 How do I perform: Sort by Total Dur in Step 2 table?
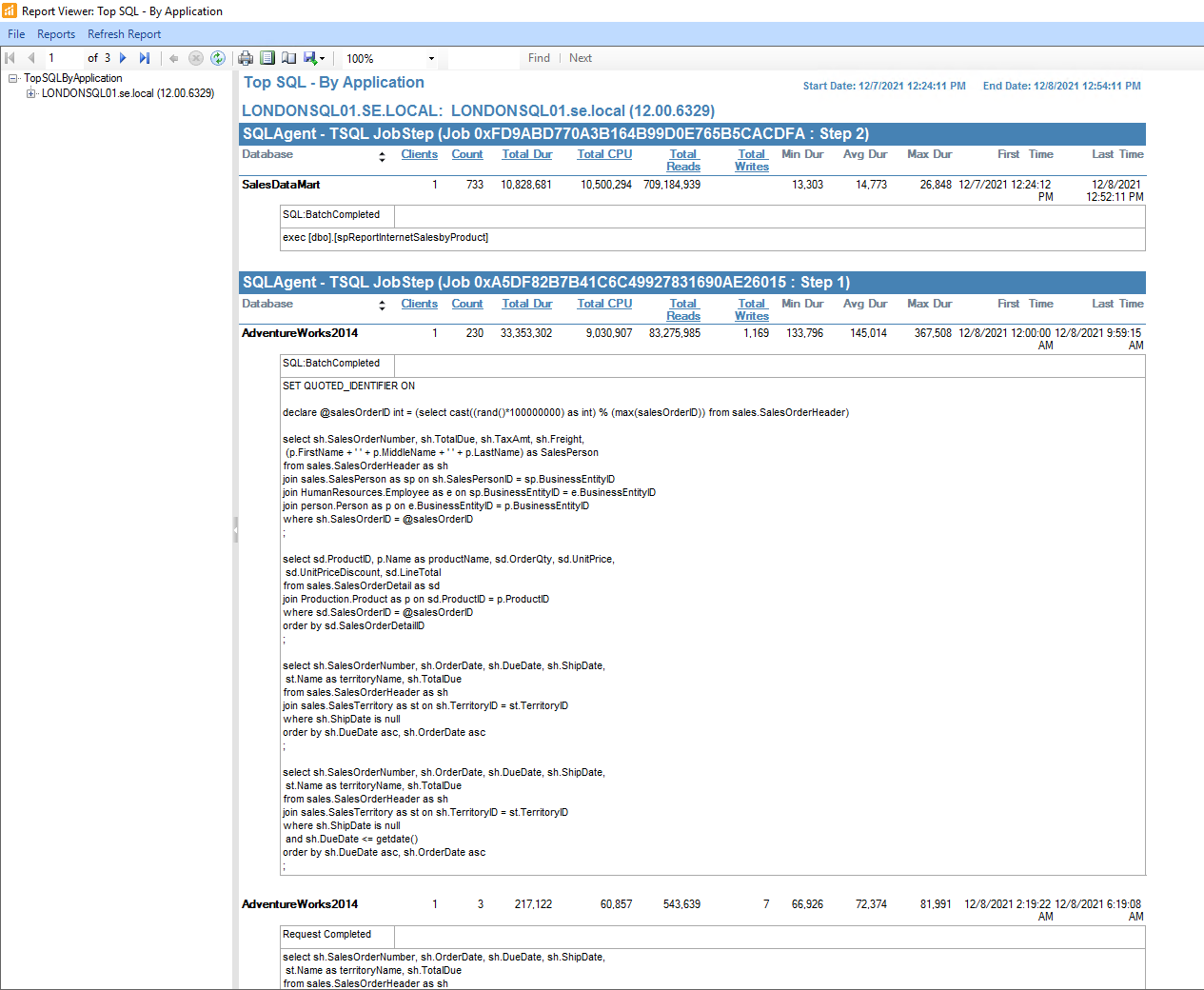[527, 154]
